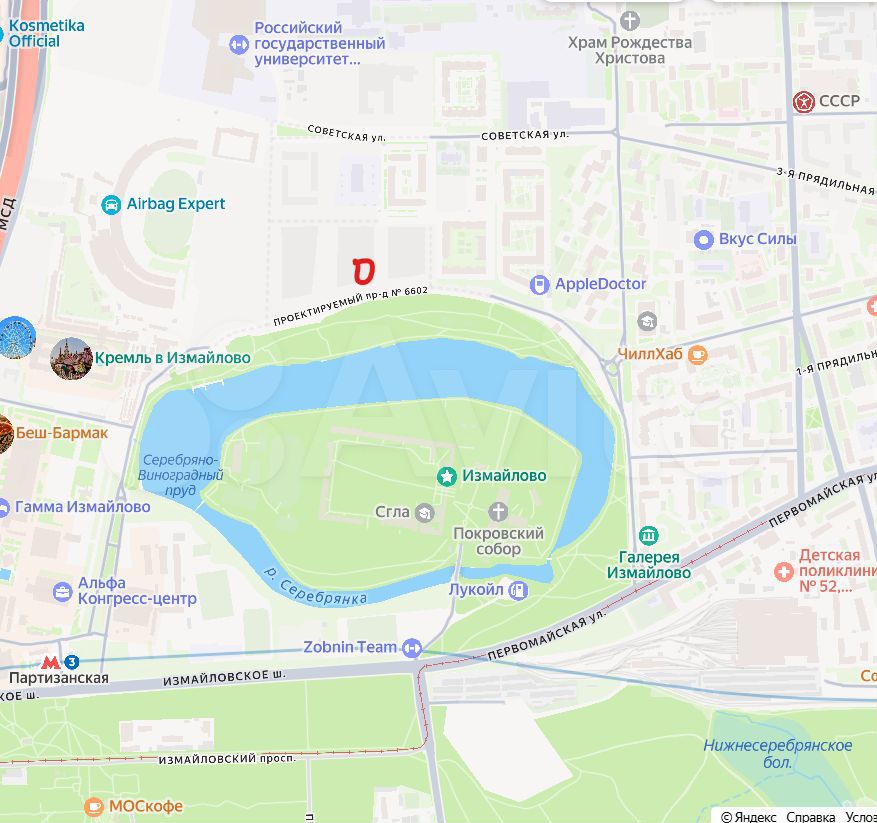Open the Галерея Измайлово museum icon

(x=648, y=535)
